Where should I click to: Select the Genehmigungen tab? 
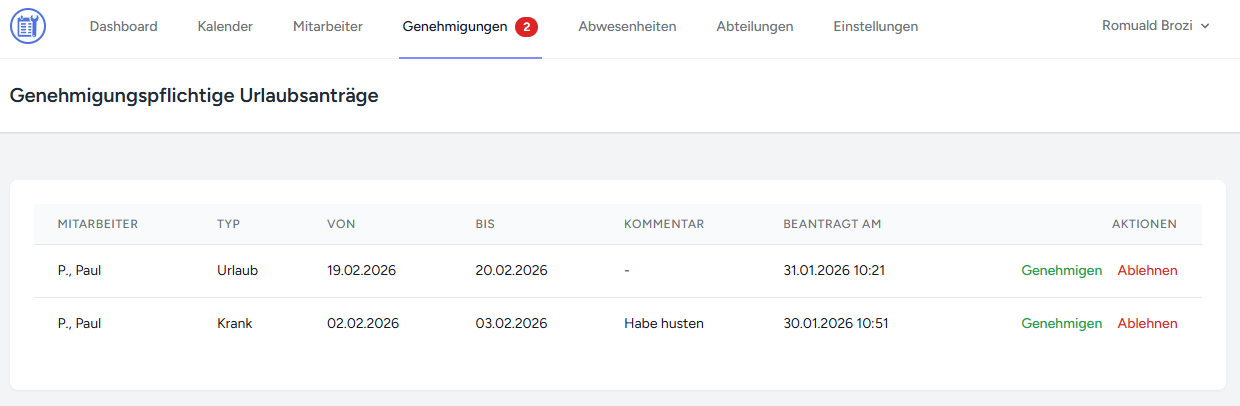tap(455, 27)
